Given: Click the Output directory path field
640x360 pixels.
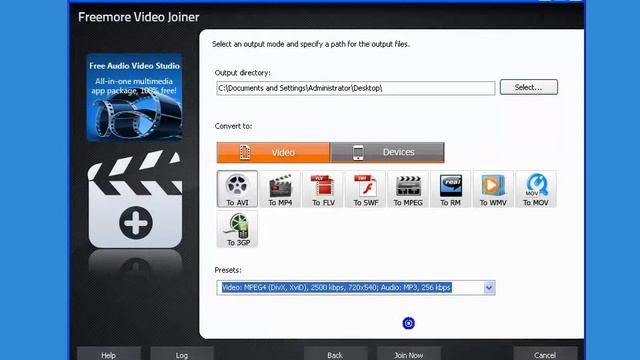Looking at the screenshot, I should pos(356,88).
